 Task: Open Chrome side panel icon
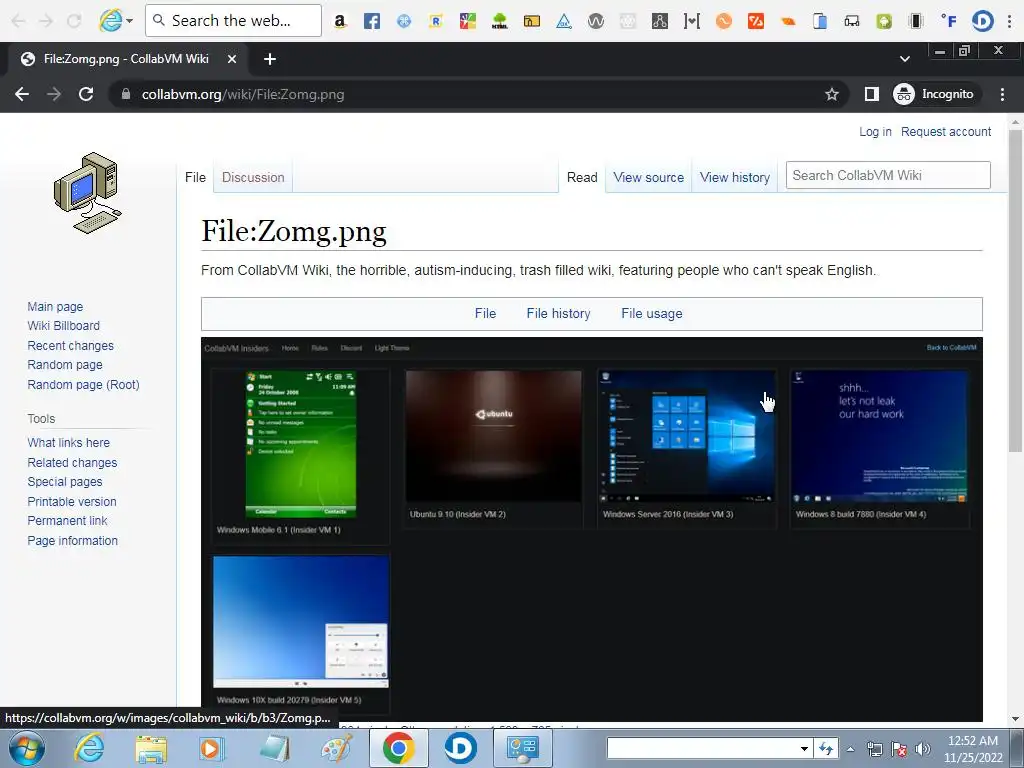point(871,94)
